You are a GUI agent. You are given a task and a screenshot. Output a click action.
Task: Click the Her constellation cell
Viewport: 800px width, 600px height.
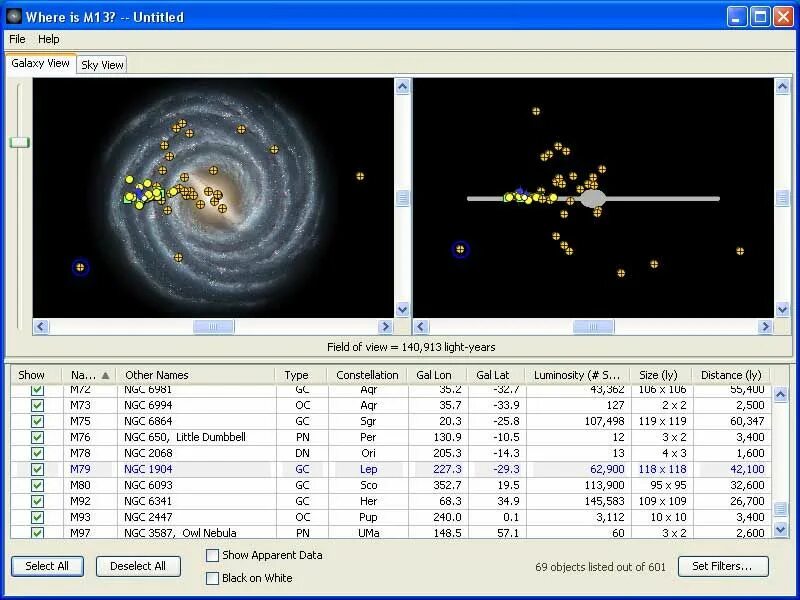coord(368,501)
